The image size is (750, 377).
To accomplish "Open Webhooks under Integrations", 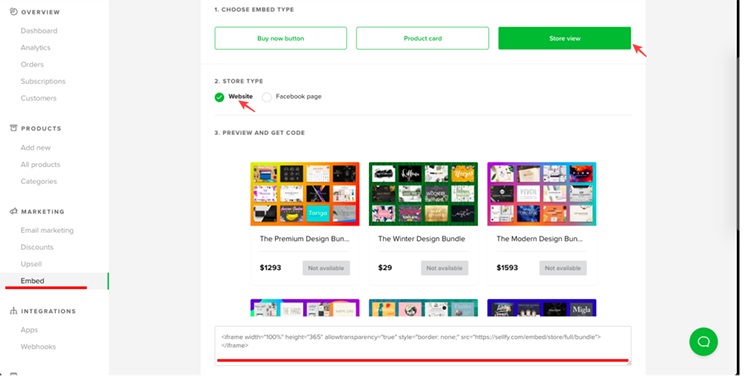I will click(38, 346).
